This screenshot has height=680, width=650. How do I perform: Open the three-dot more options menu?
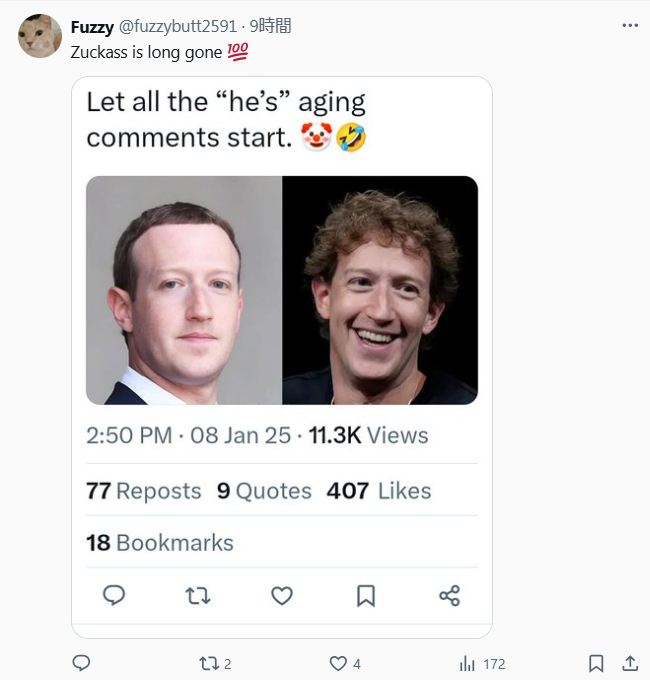(629, 26)
